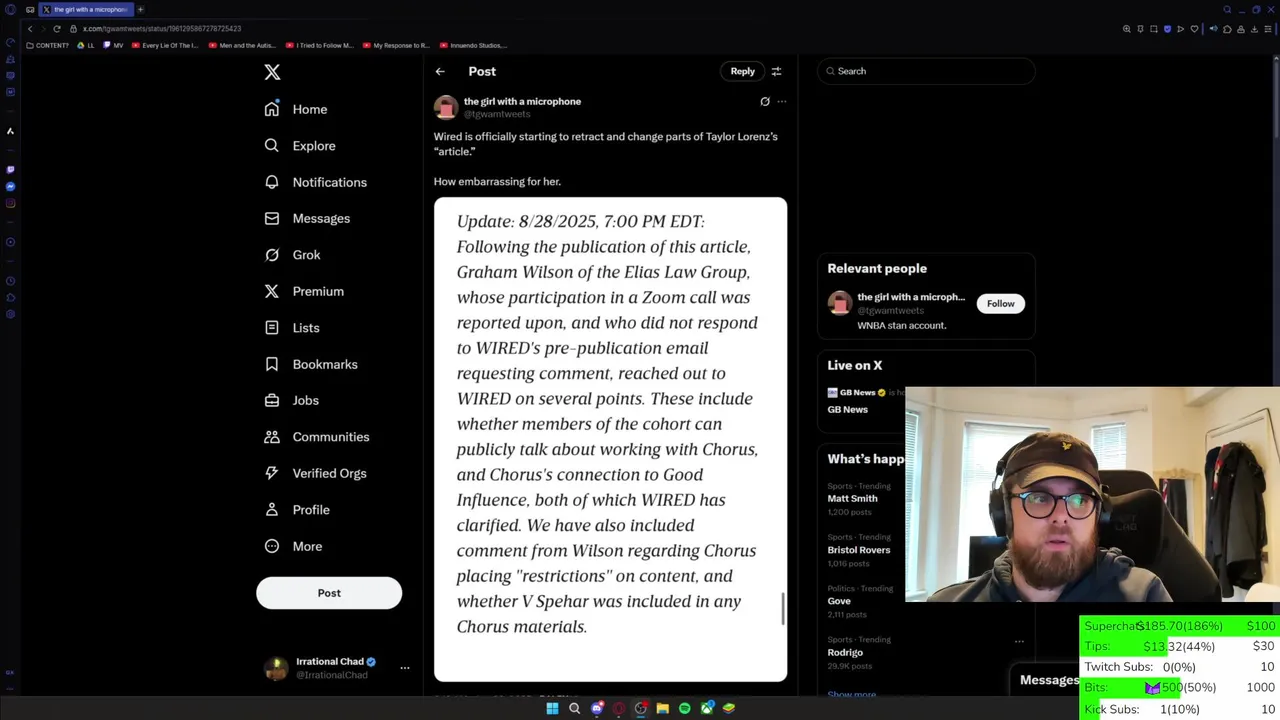Viewport: 1280px width, 720px height.
Task: Open Grok in X sidebar
Action: coord(293,255)
